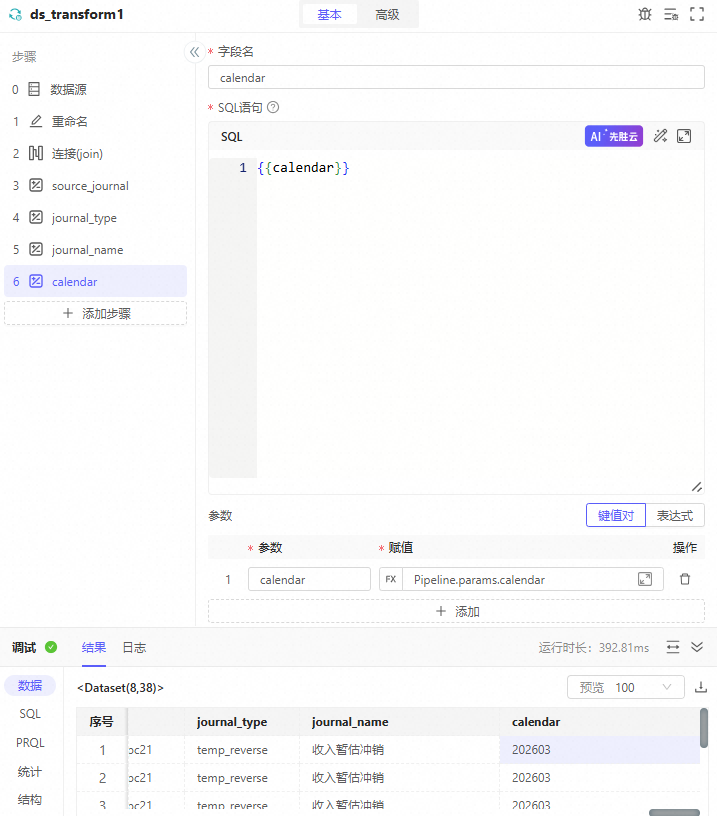The height and width of the screenshot is (816, 717).
Task: Switch to the 高级 tab
Action: pyautogui.click(x=387, y=15)
